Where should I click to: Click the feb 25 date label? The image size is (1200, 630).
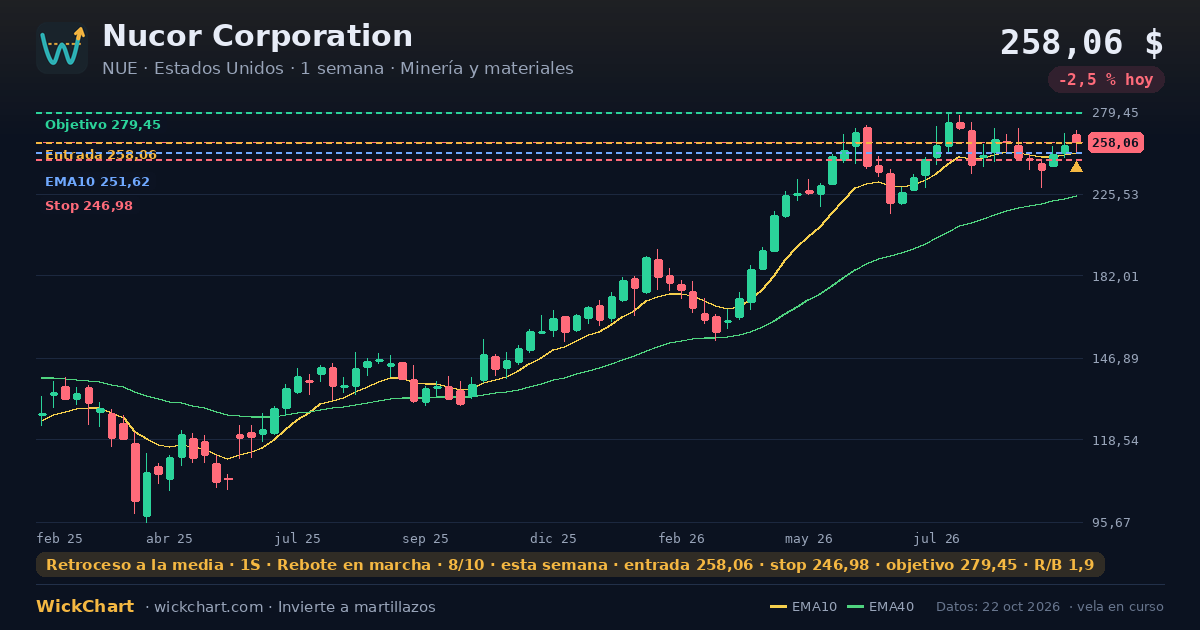coord(59,539)
